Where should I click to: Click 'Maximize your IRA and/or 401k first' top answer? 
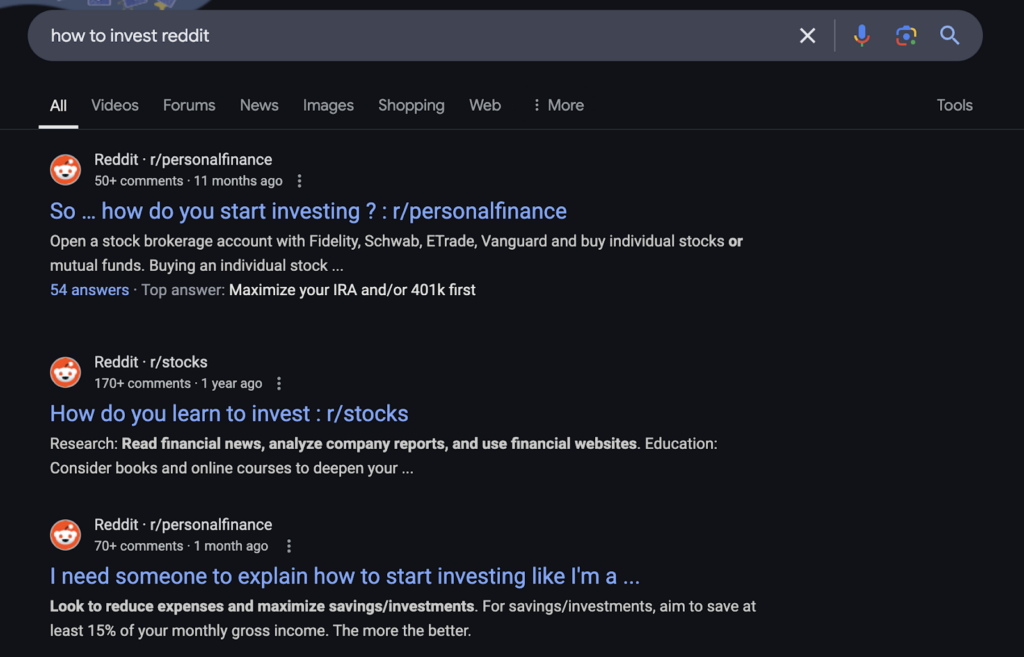click(x=352, y=290)
